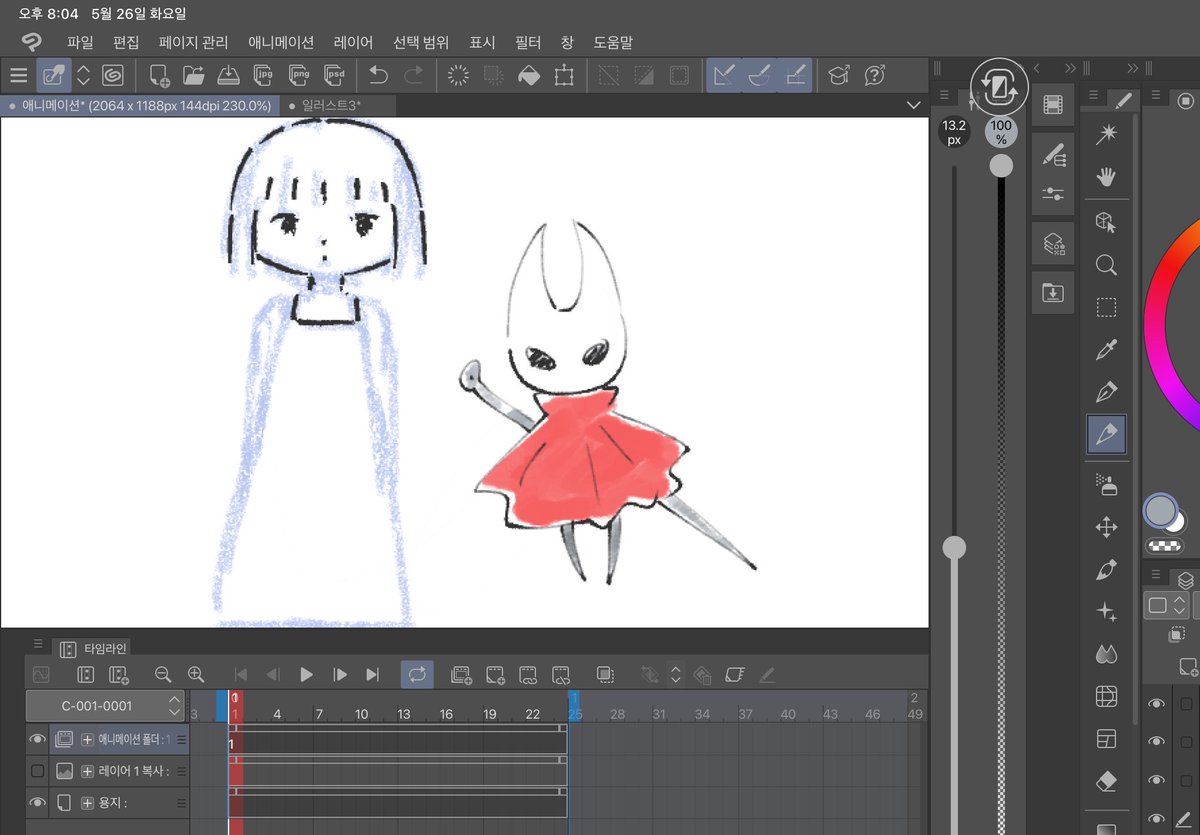
Task: Open the animation film-strip palette icon
Action: [1053, 105]
